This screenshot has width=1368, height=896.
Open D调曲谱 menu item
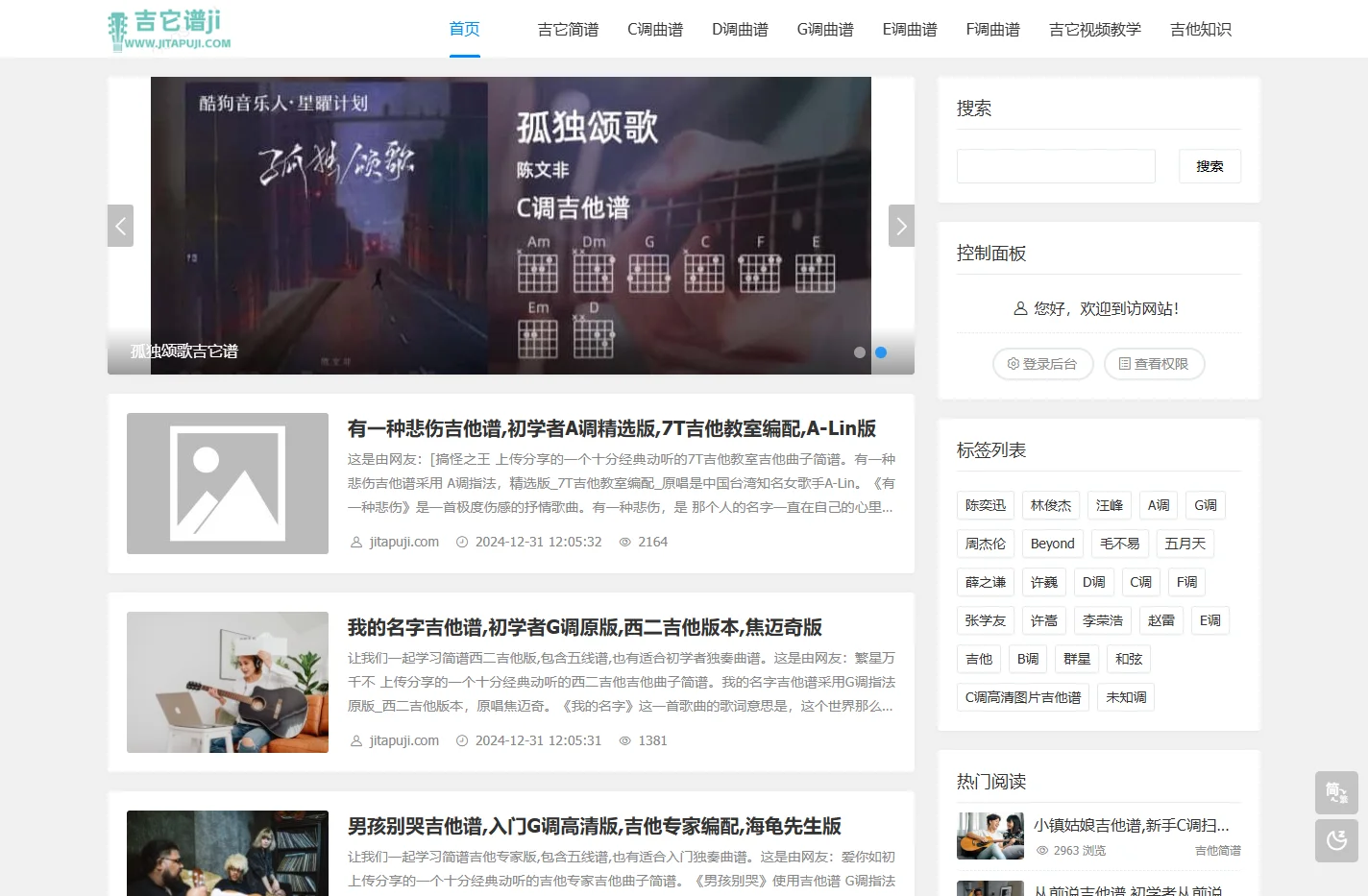(740, 30)
